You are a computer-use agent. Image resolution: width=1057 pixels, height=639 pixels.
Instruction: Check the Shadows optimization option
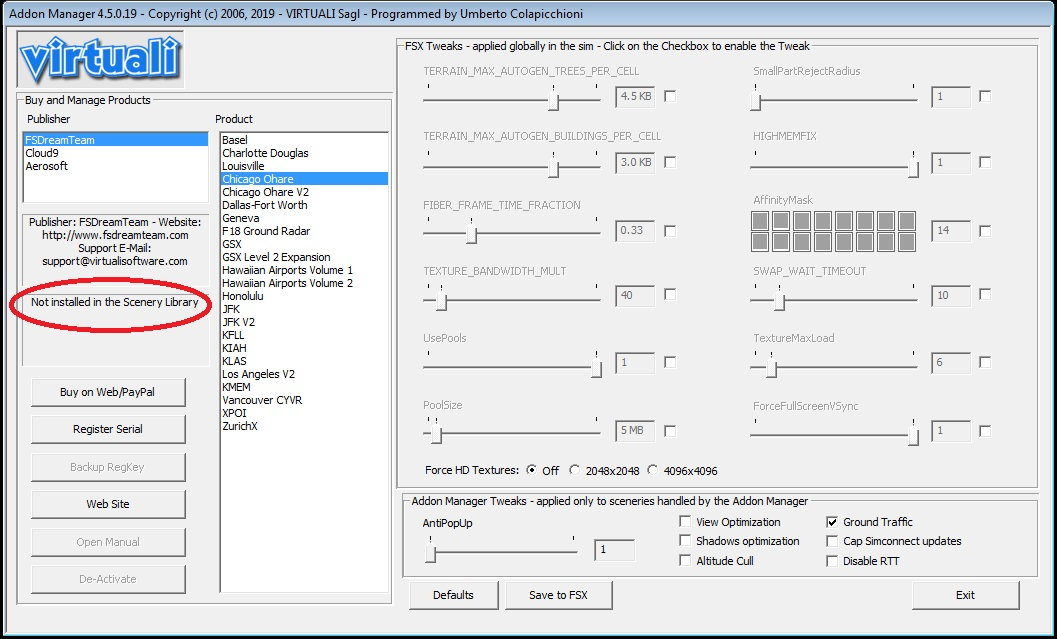(685, 541)
